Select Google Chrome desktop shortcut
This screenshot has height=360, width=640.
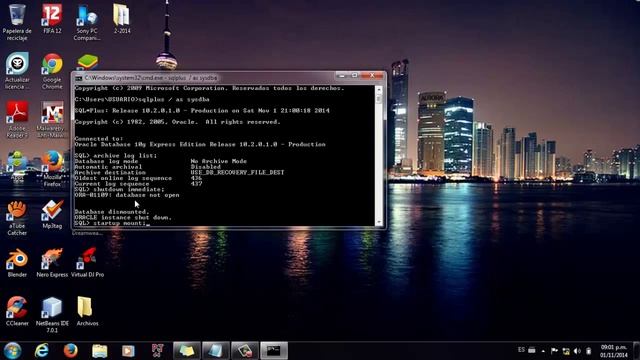tap(52, 71)
